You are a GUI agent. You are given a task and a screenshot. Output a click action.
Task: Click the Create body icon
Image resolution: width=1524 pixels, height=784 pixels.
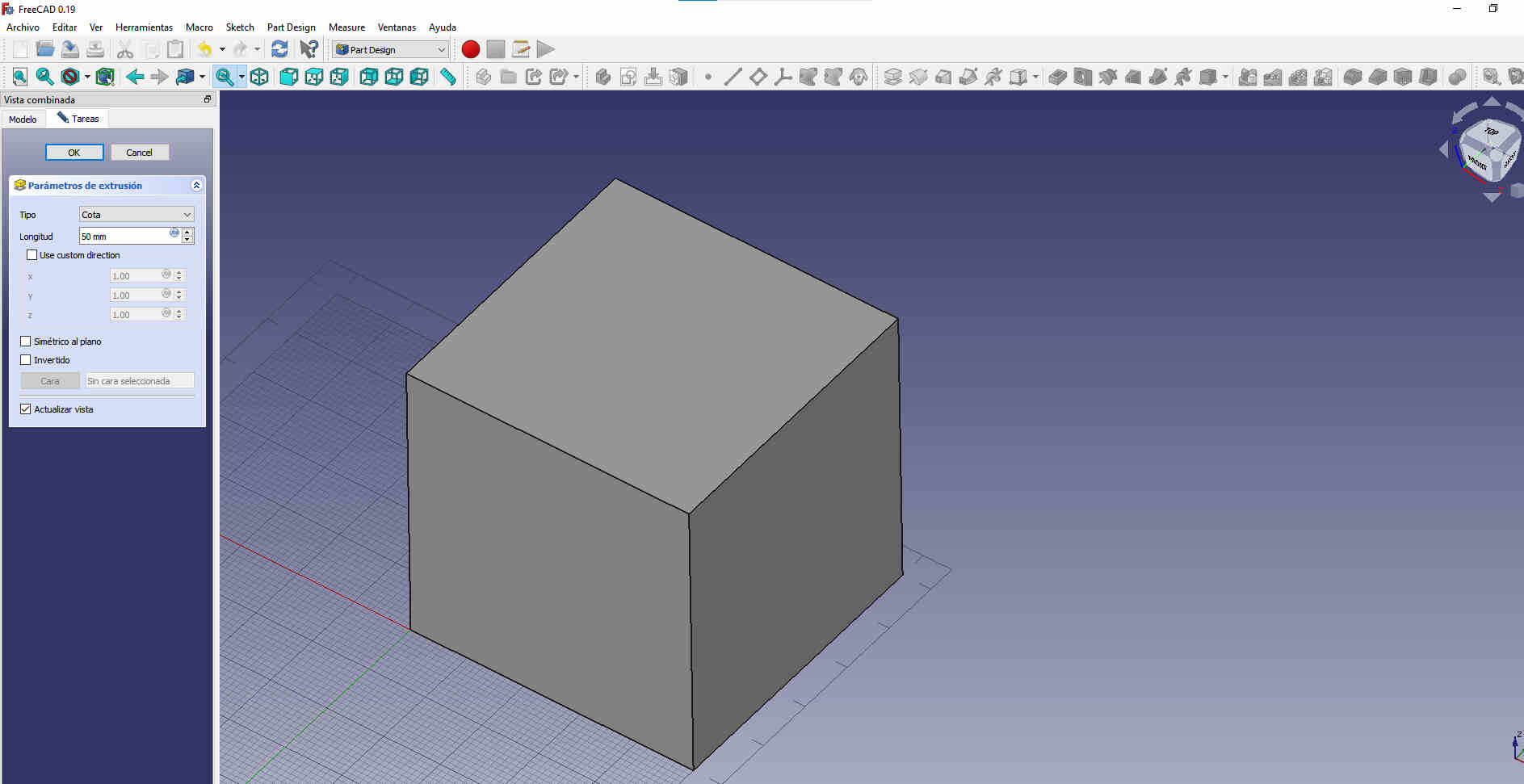click(x=602, y=77)
